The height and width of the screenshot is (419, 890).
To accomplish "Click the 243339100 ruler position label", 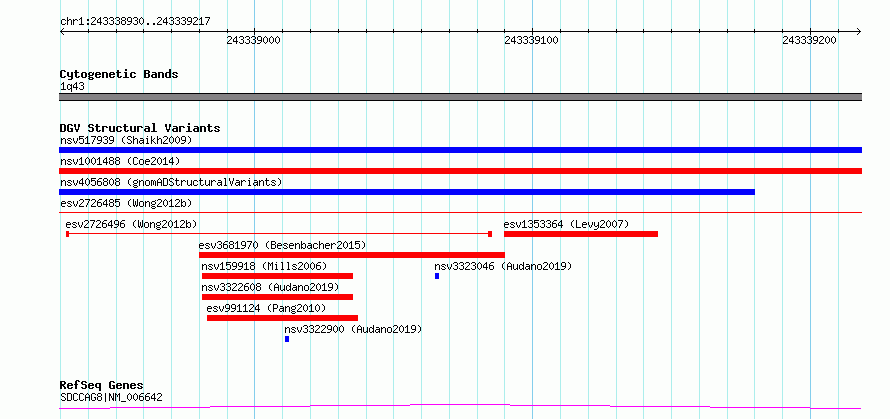I will click(531, 40).
